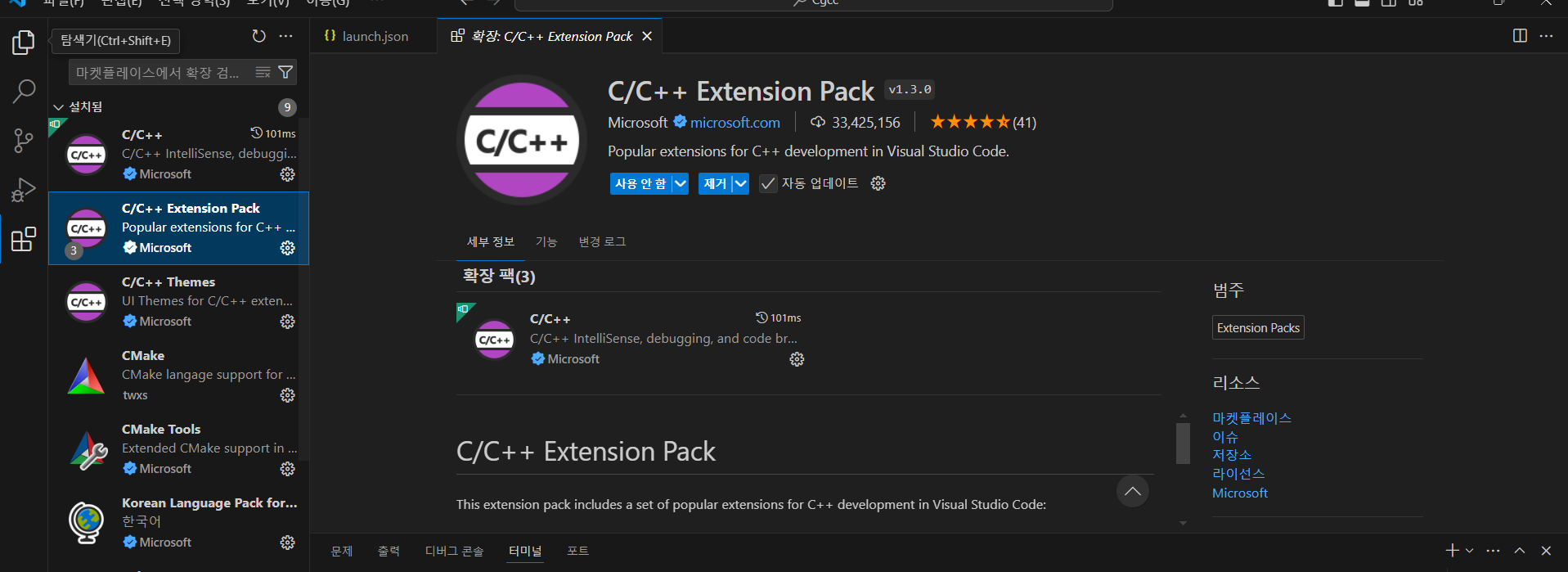Open manage gear for C/C++ extension in sidebar
This screenshot has height=572, width=1568.
coord(288,174)
